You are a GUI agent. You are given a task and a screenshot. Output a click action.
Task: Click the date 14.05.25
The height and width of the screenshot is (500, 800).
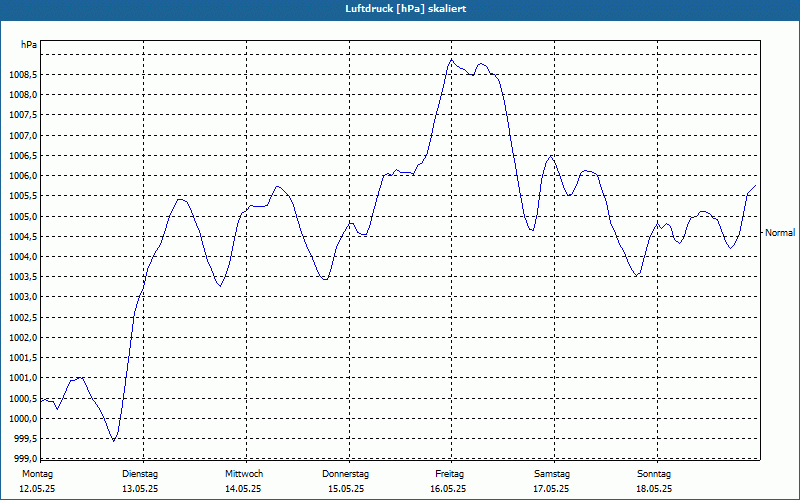[243, 489]
